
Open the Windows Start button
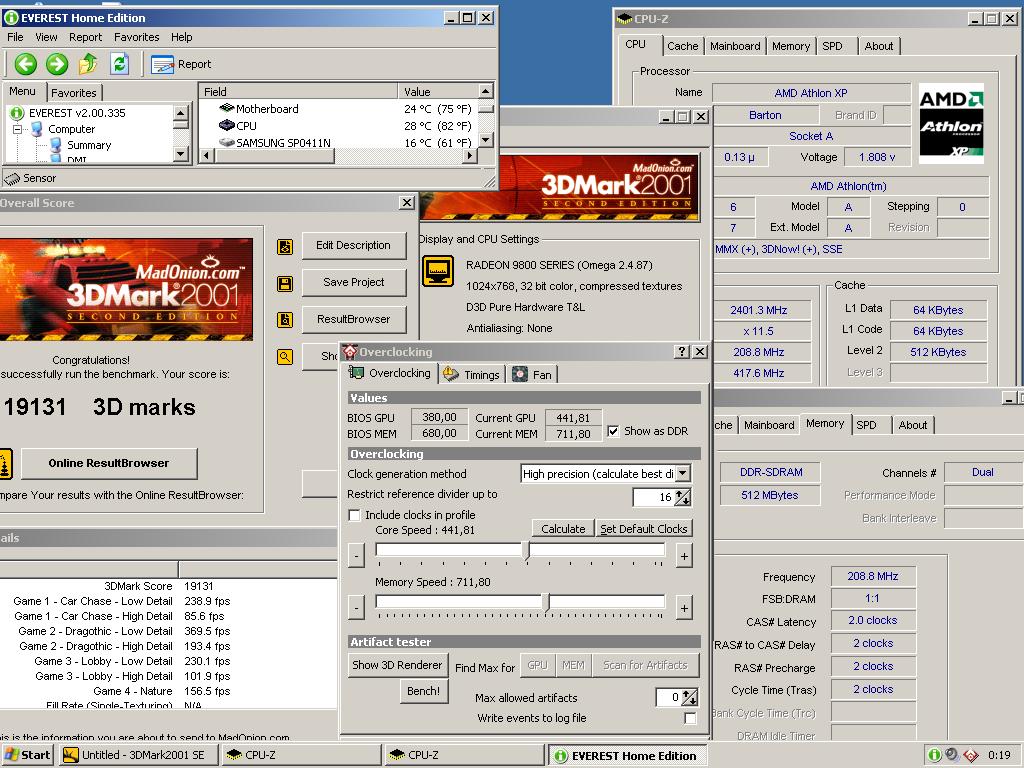tap(27, 755)
